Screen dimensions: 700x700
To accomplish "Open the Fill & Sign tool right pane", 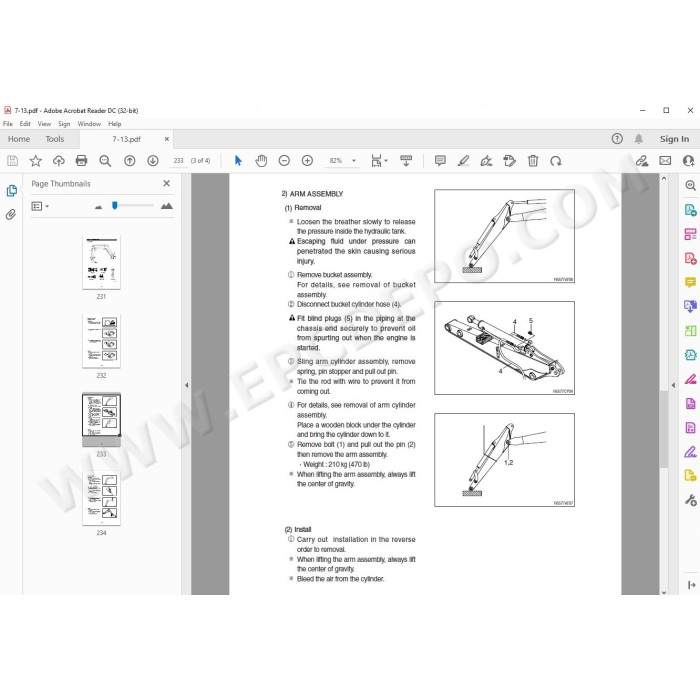I will pyautogui.click(x=690, y=452).
